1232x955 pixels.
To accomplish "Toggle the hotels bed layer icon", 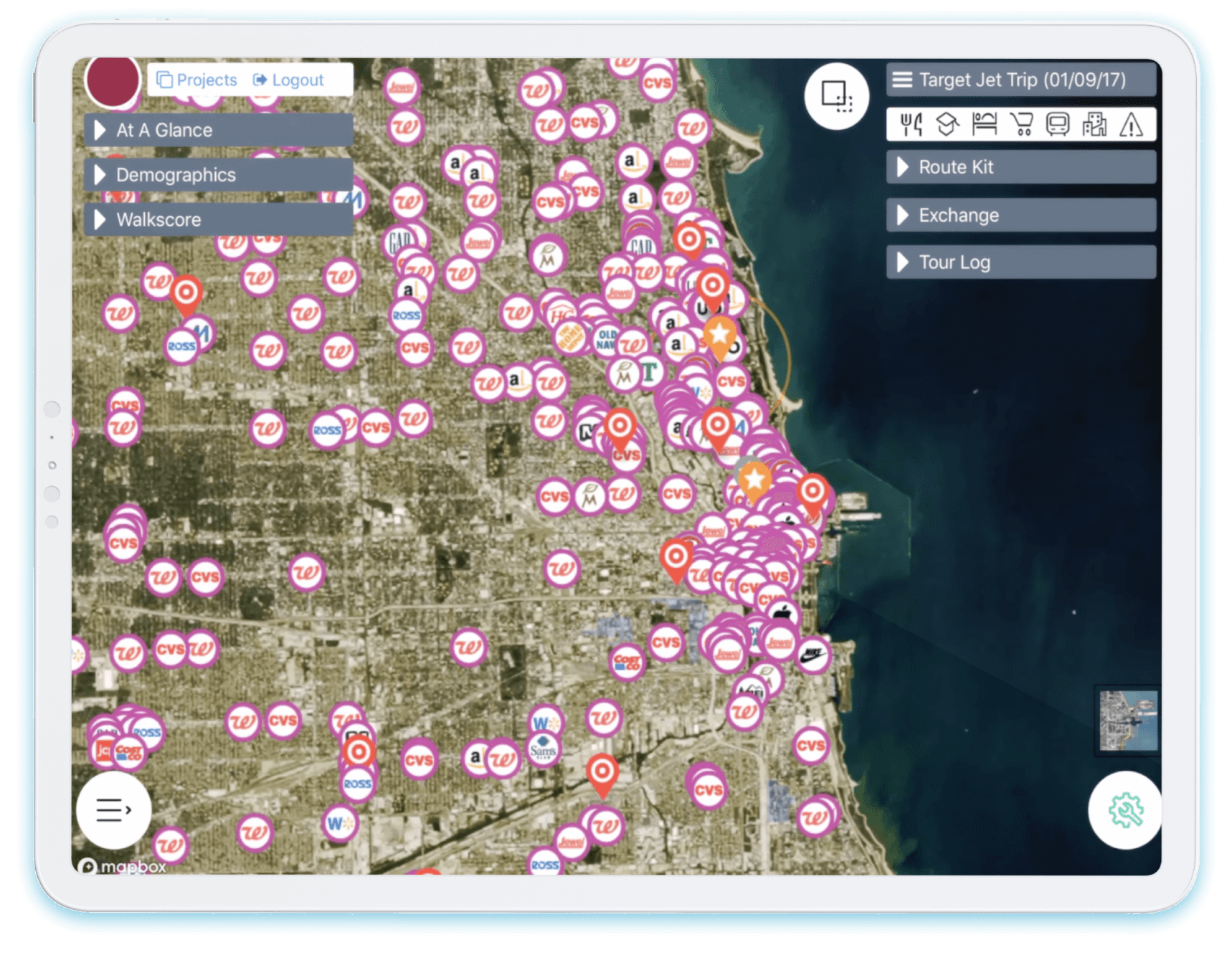I will coord(985,125).
